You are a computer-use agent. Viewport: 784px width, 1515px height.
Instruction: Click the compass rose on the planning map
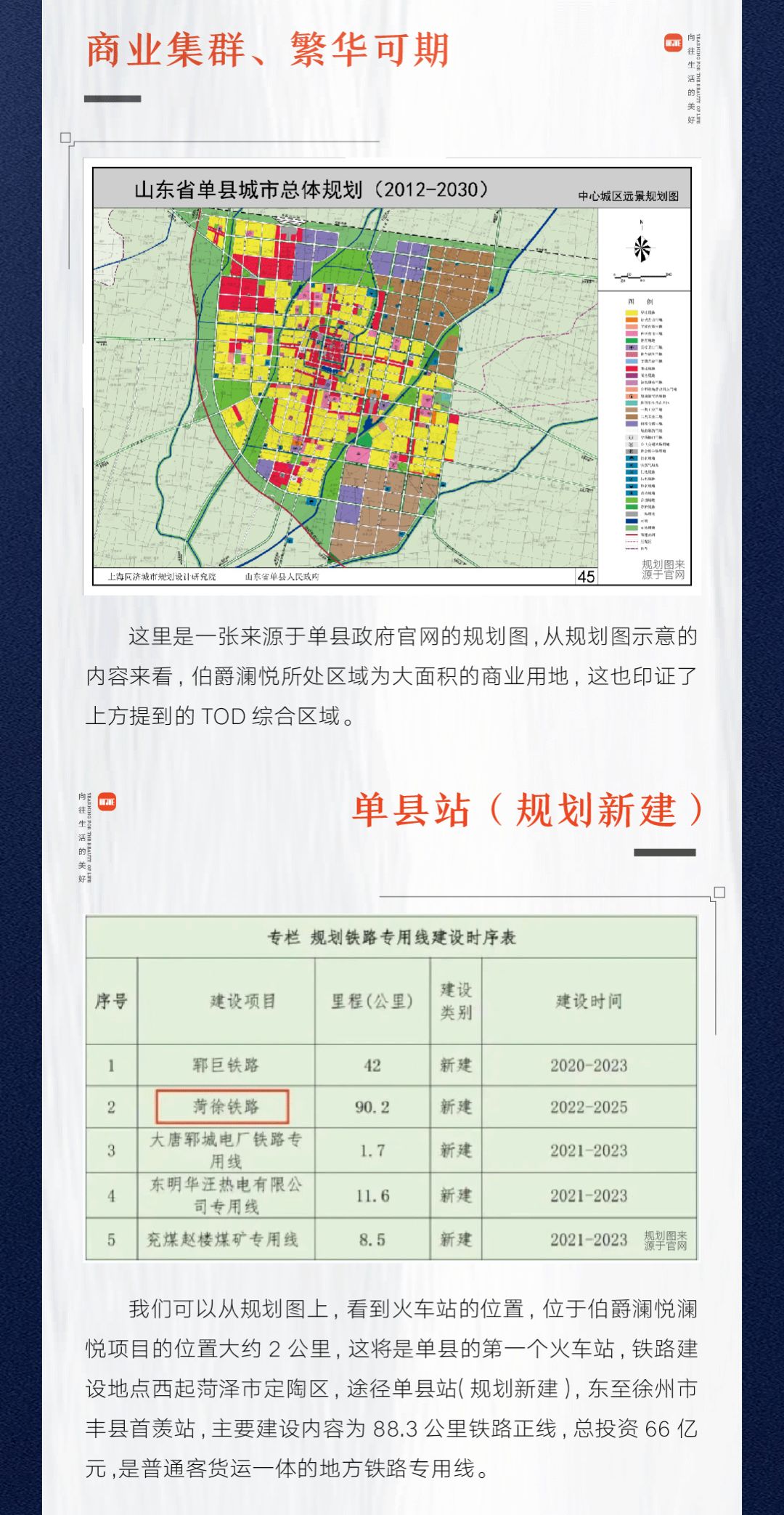[642, 248]
